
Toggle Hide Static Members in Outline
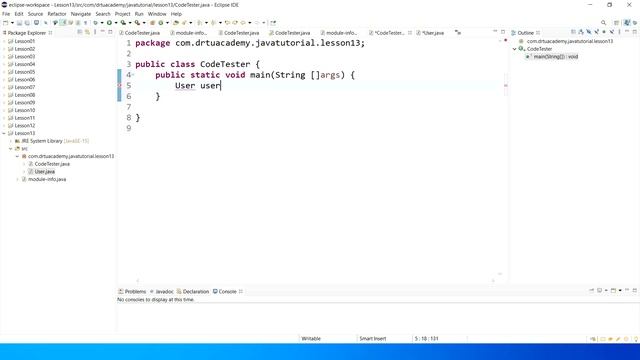pos(597,32)
